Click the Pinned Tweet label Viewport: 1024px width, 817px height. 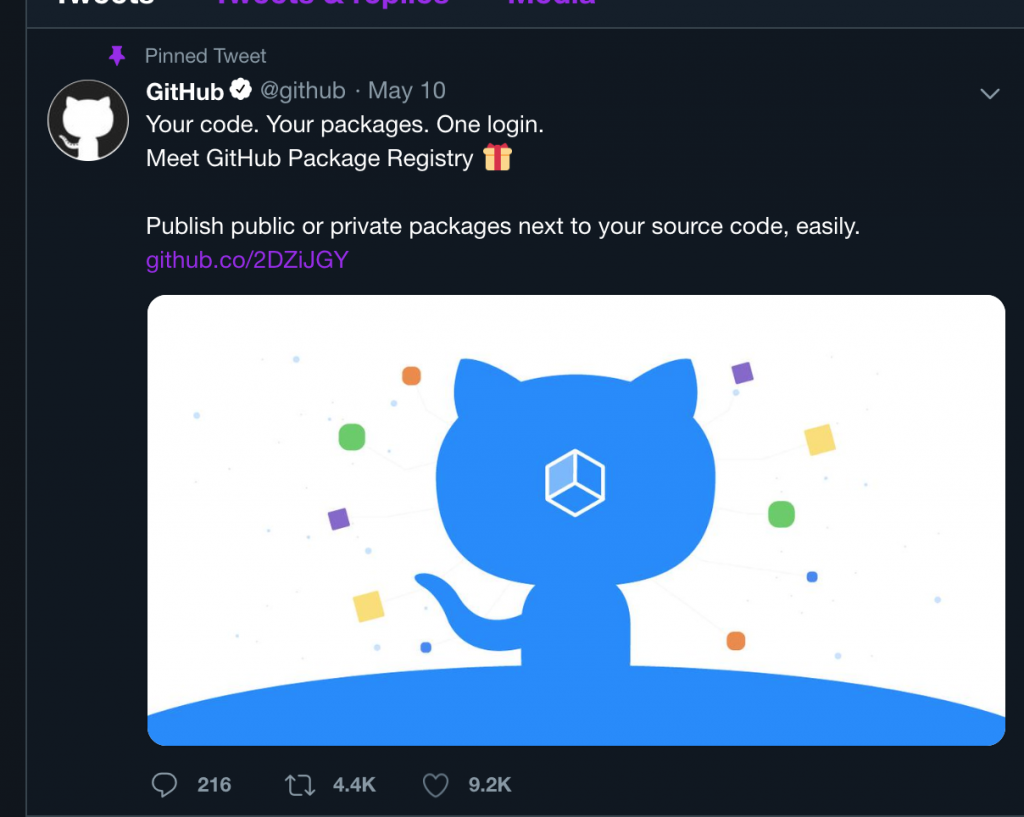[204, 56]
